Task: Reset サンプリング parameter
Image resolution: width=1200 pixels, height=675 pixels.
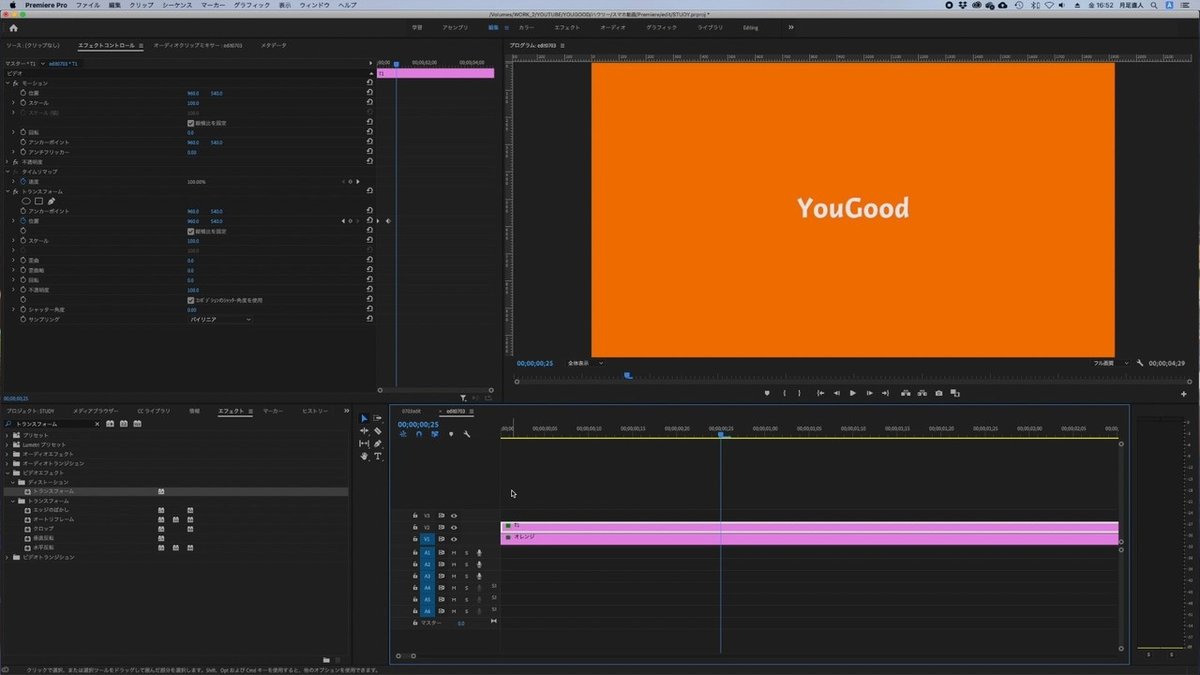Action: click(x=370, y=319)
